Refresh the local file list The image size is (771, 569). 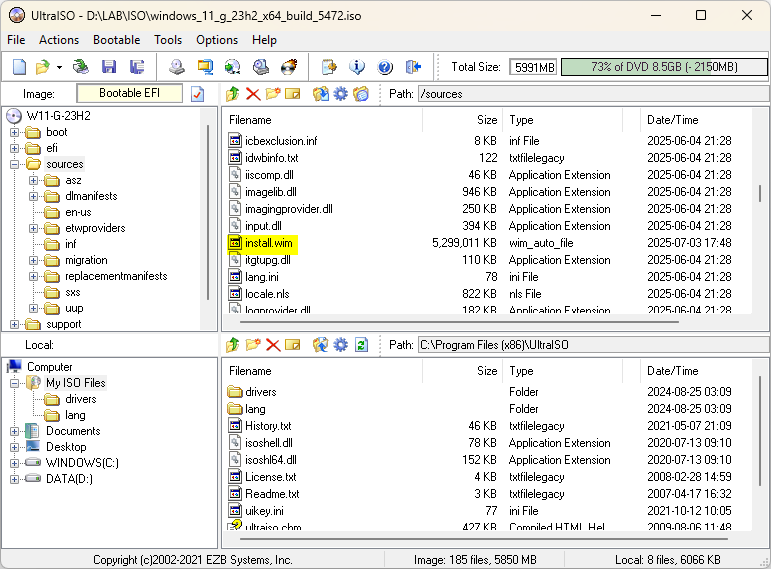(x=361, y=345)
